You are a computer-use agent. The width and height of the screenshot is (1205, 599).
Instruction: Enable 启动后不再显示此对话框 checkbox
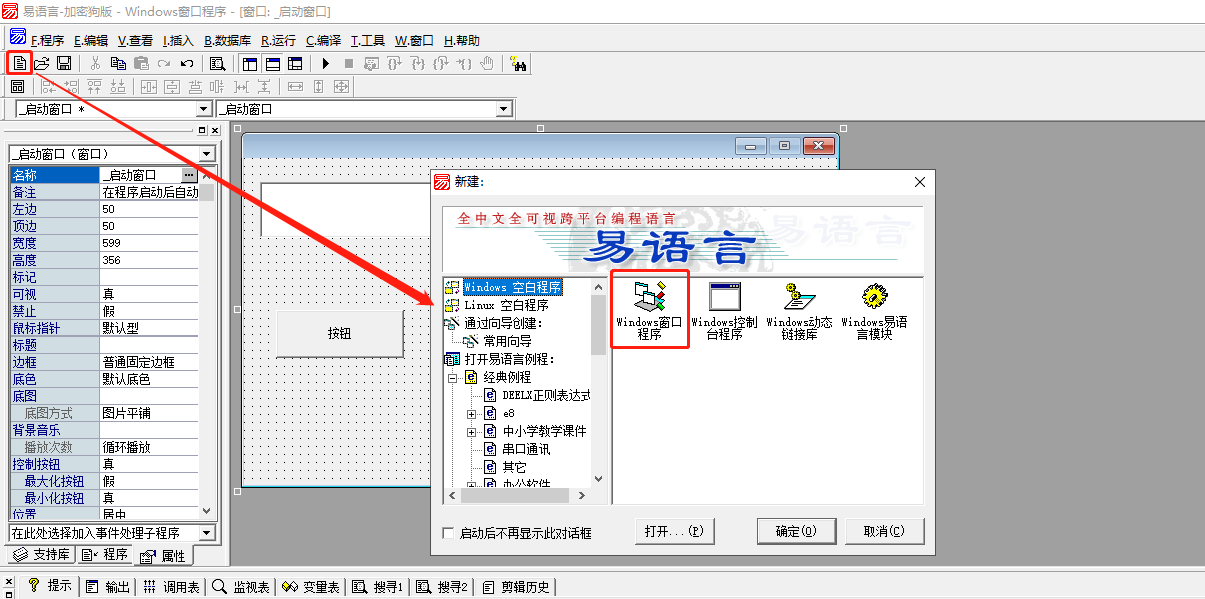pos(448,534)
